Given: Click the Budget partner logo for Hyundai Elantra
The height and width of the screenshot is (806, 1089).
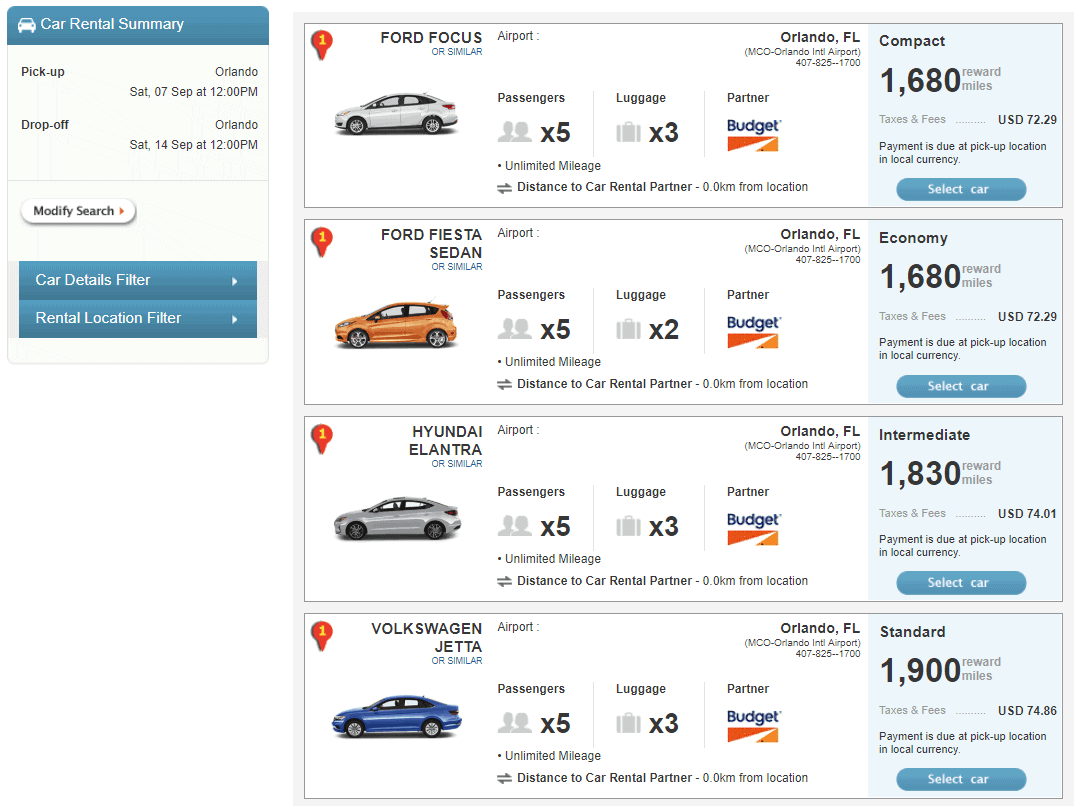Looking at the screenshot, I should click(x=753, y=529).
